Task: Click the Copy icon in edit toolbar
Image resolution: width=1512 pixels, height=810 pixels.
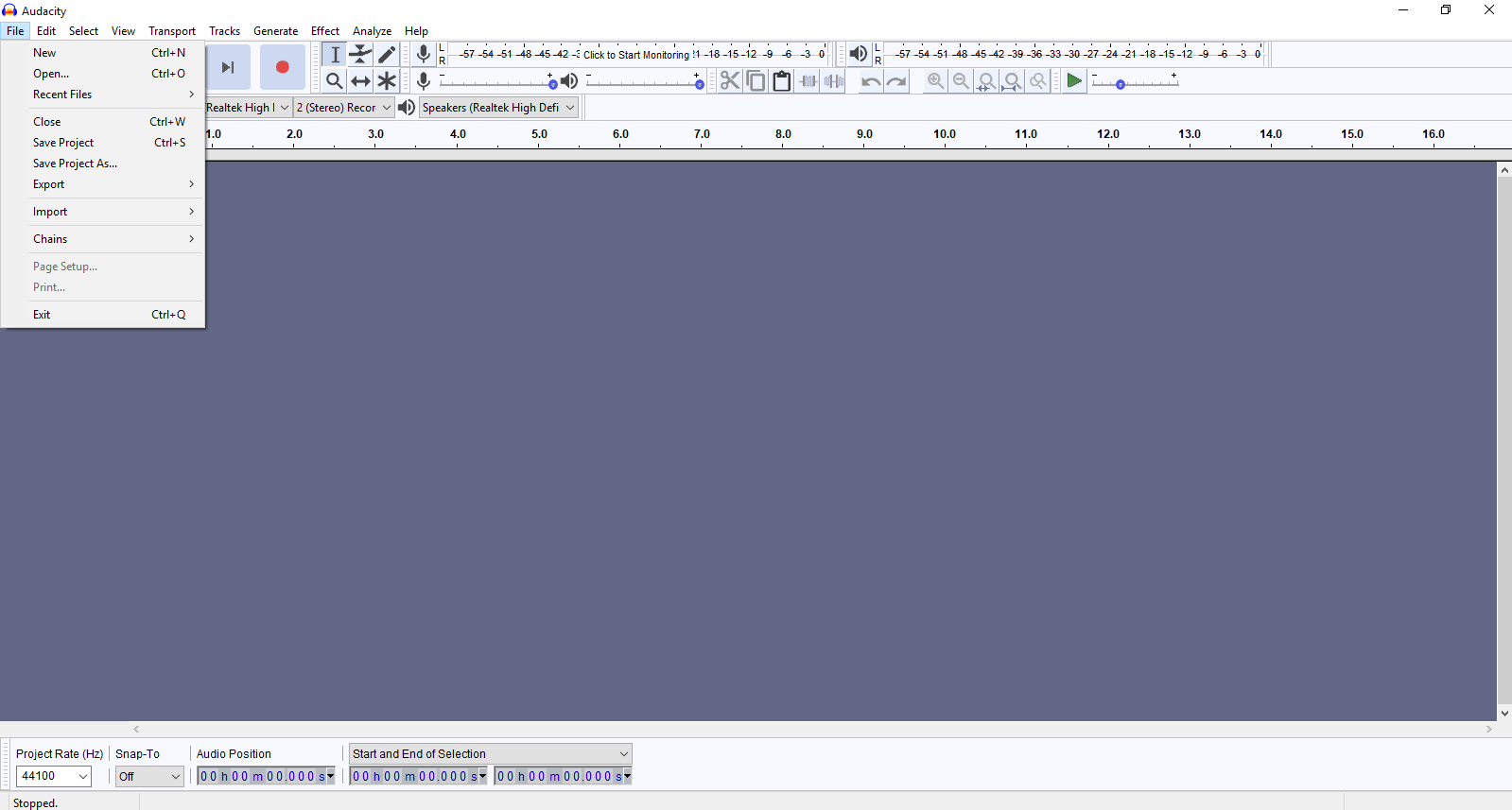Action: [x=756, y=81]
